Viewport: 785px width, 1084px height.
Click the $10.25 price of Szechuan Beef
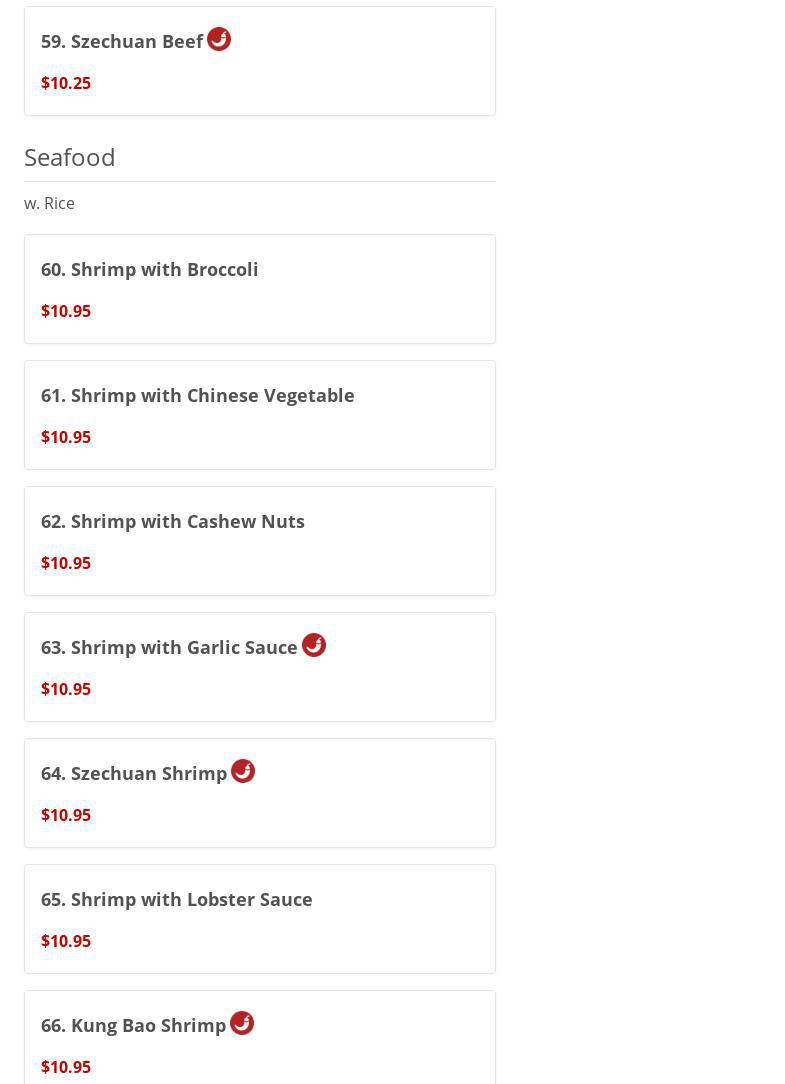click(66, 83)
